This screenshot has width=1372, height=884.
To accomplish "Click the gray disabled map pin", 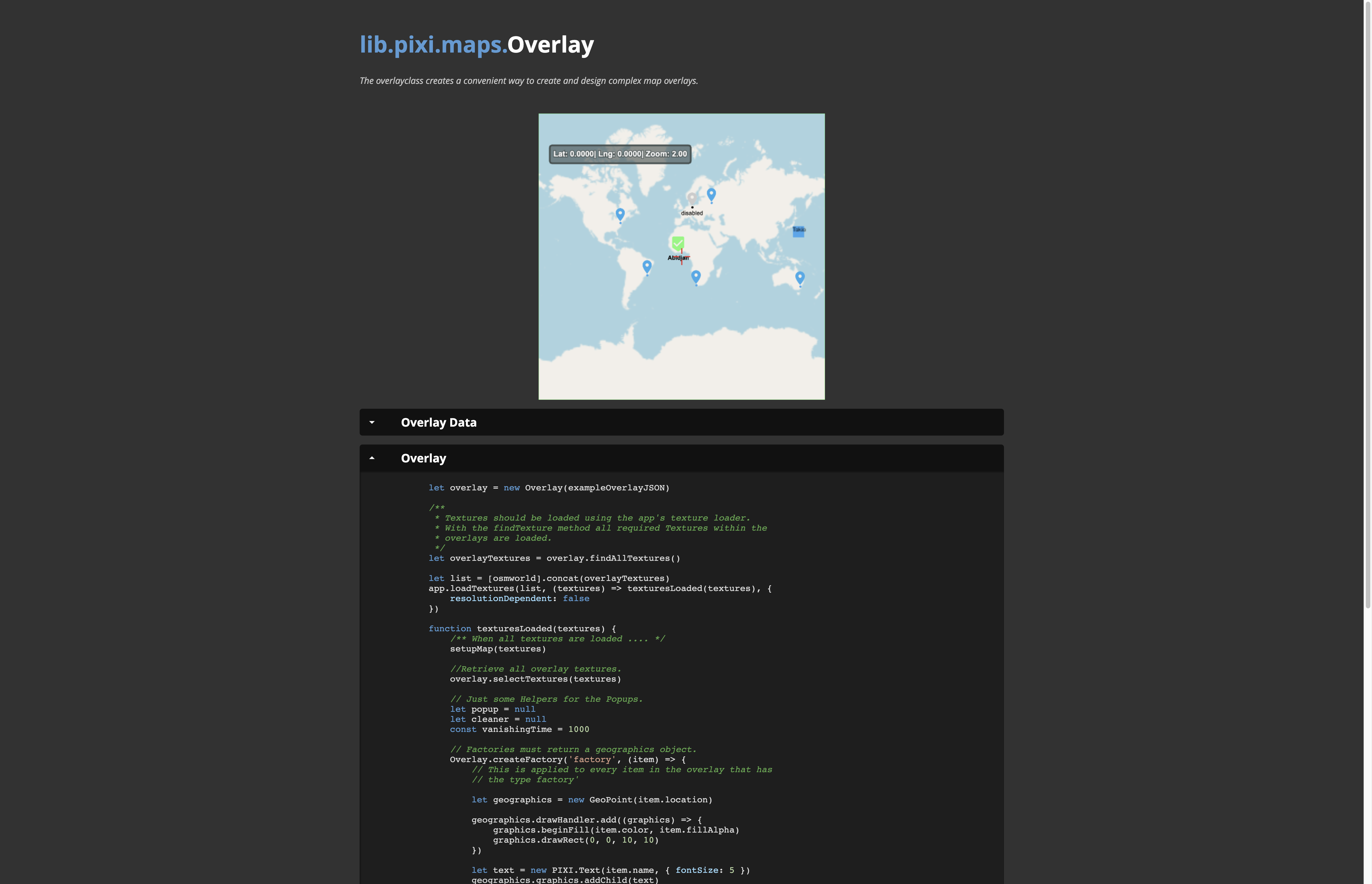I will pyautogui.click(x=692, y=198).
